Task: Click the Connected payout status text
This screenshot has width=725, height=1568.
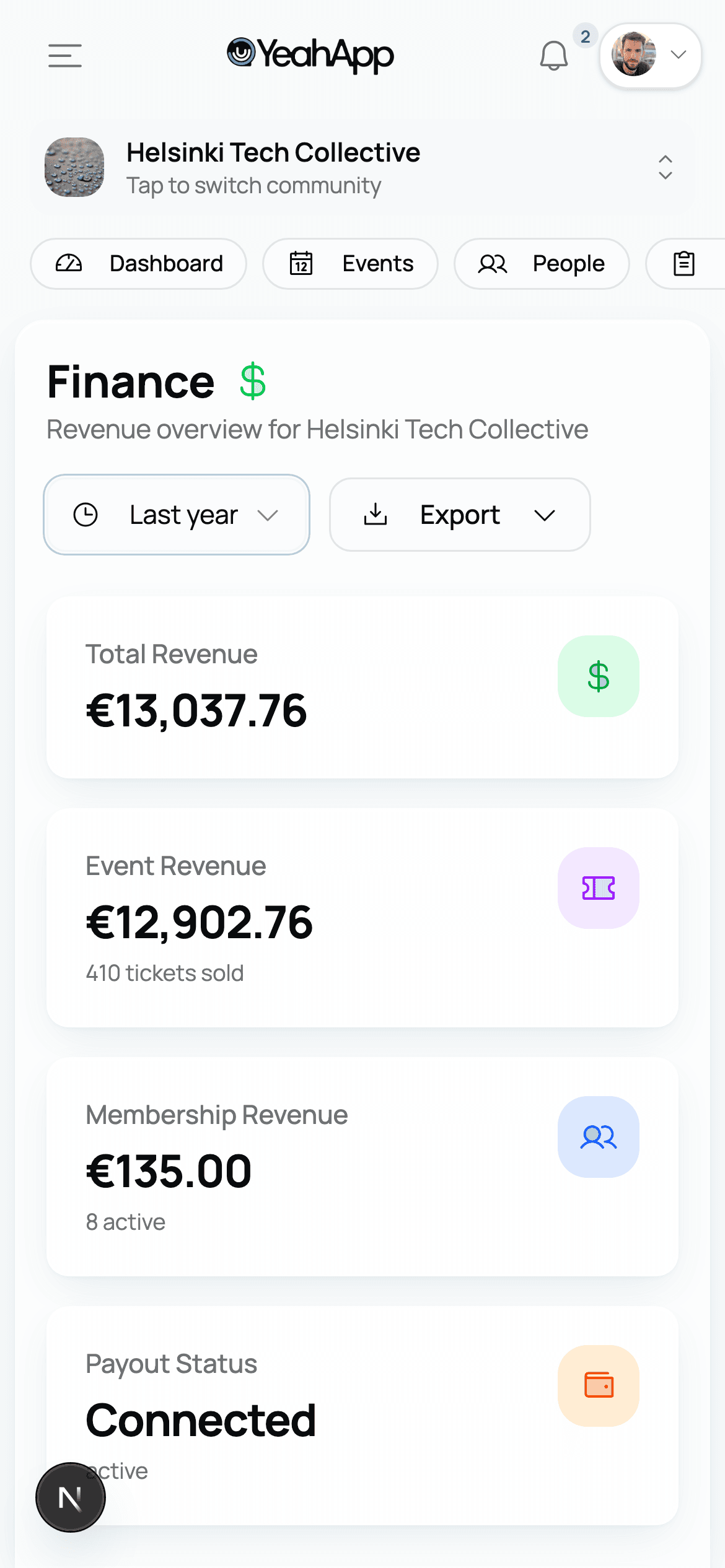Action: click(x=201, y=1421)
